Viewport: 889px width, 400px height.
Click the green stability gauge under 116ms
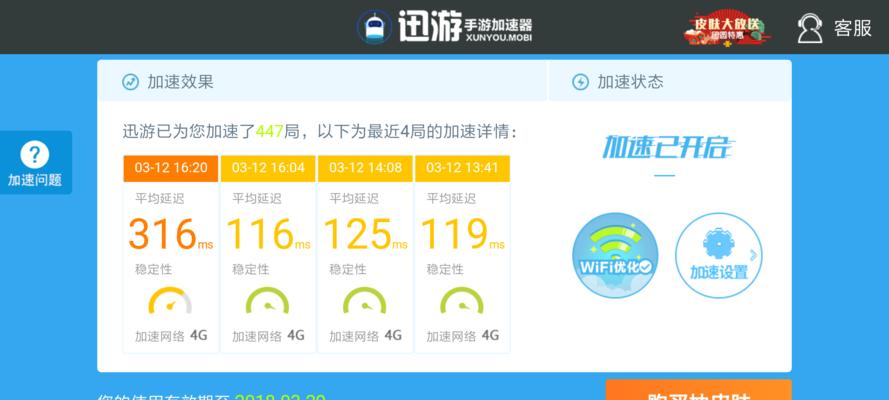click(x=267, y=301)
